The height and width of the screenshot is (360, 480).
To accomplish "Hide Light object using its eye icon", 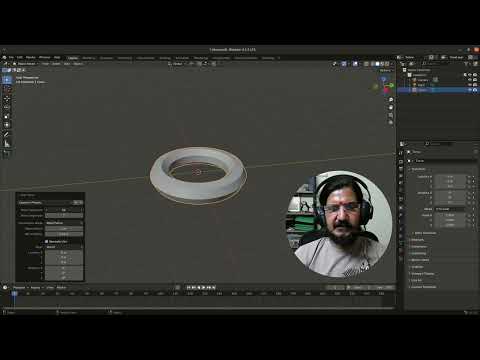I will point(470,85).
